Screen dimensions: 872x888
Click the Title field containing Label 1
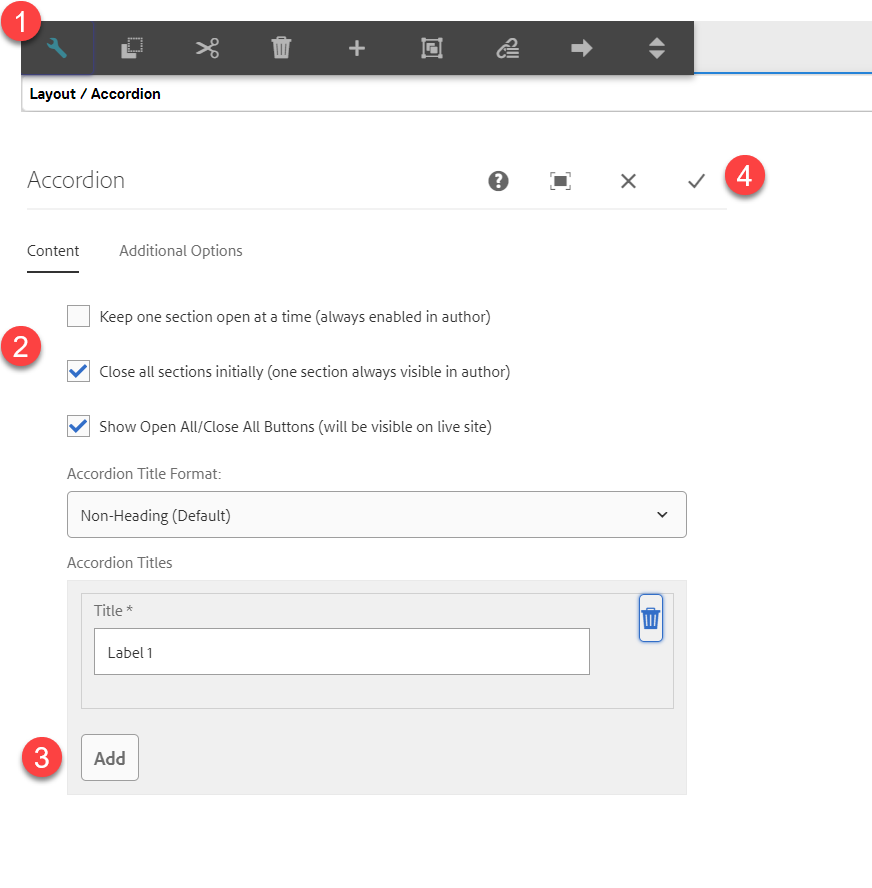pyautogui.click(x=341, y=652)
